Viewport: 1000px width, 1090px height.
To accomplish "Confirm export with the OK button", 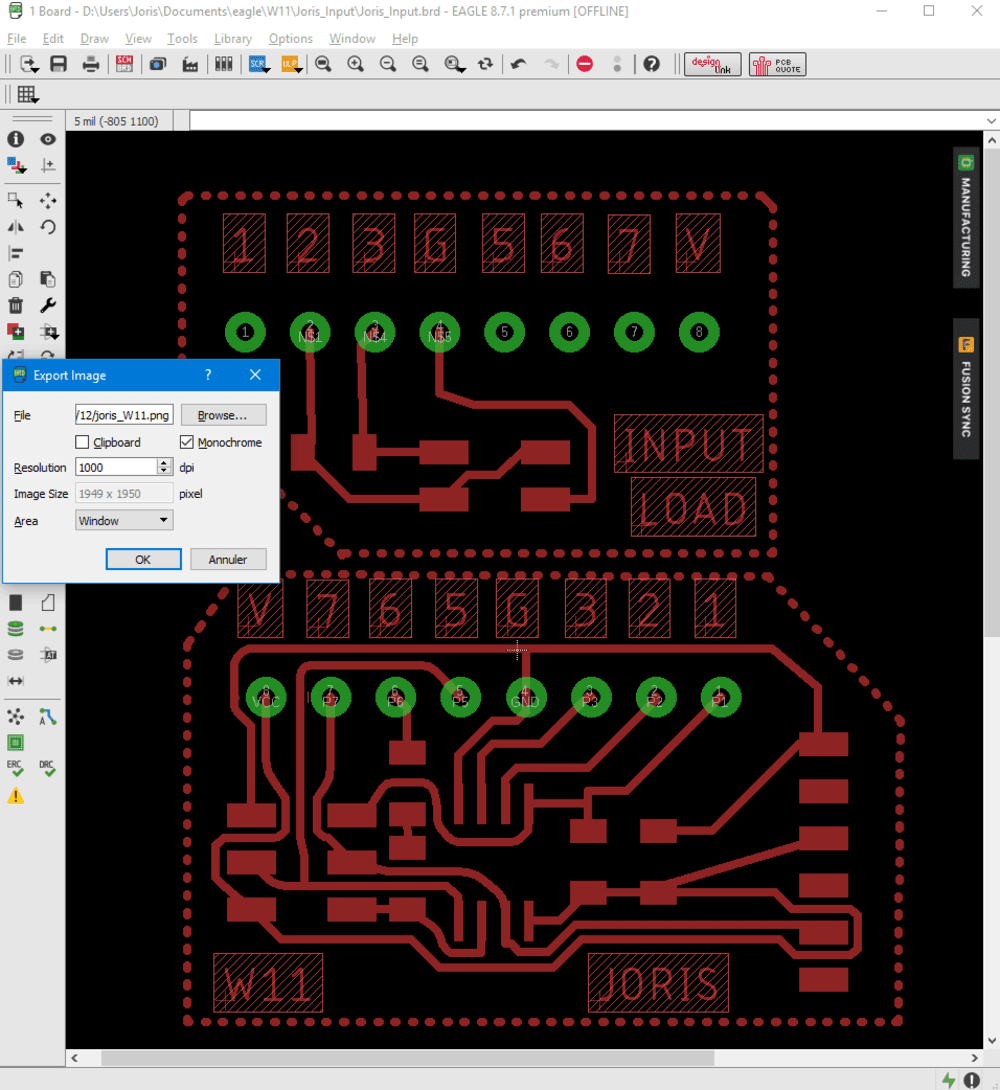I will click(x=143, y=559).
